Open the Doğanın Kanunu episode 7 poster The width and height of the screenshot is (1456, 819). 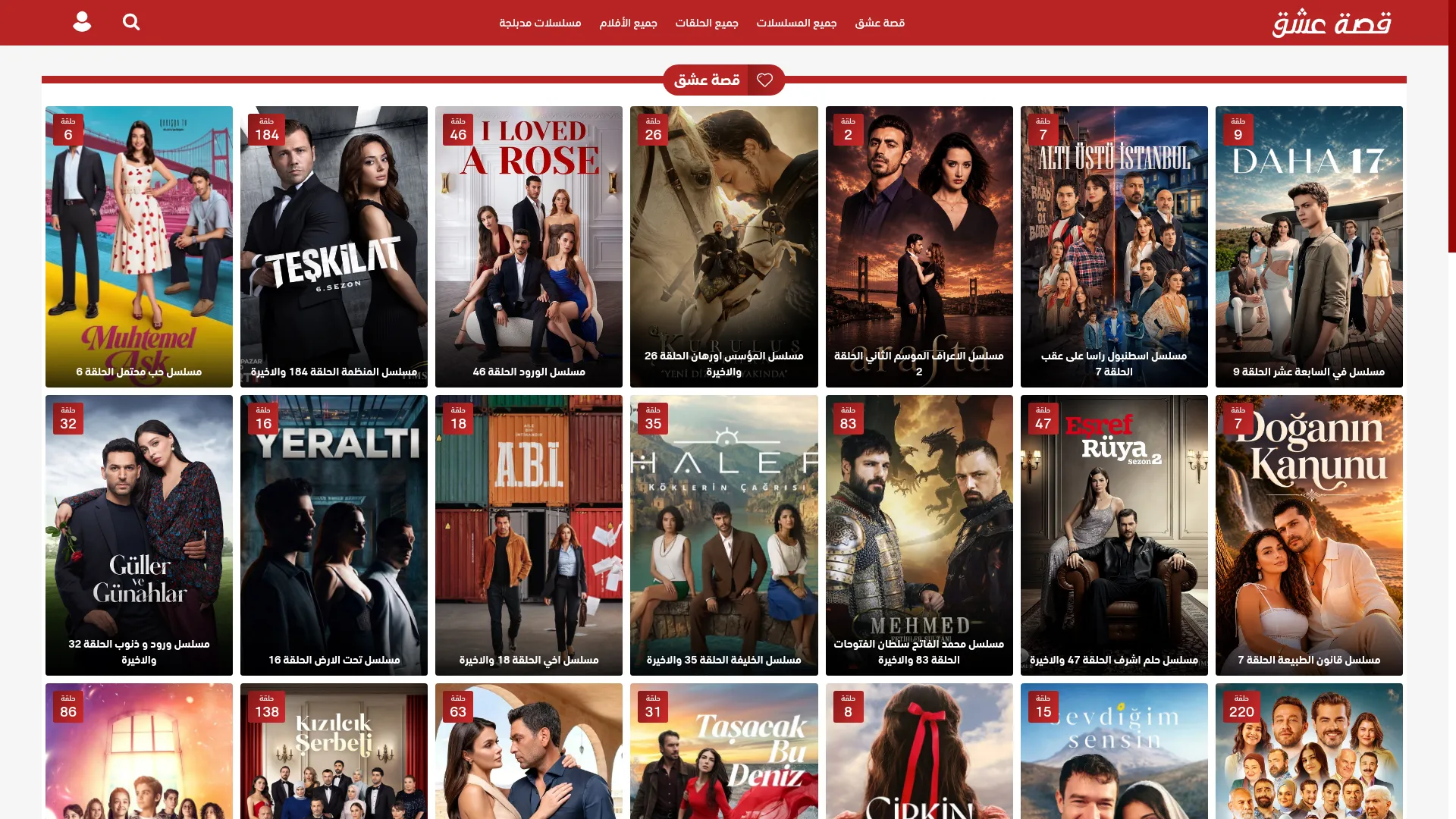(x=1309, y=535)
